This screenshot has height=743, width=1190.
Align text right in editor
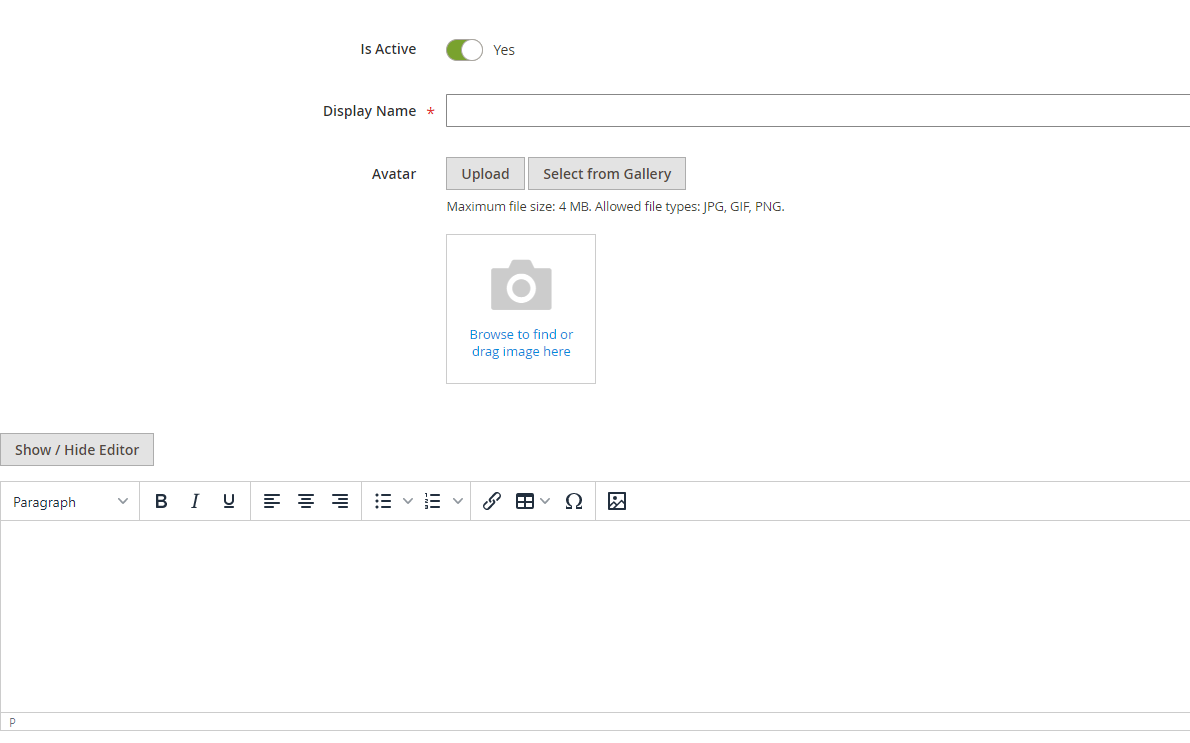pyautogui.click(x=339, y=501)
